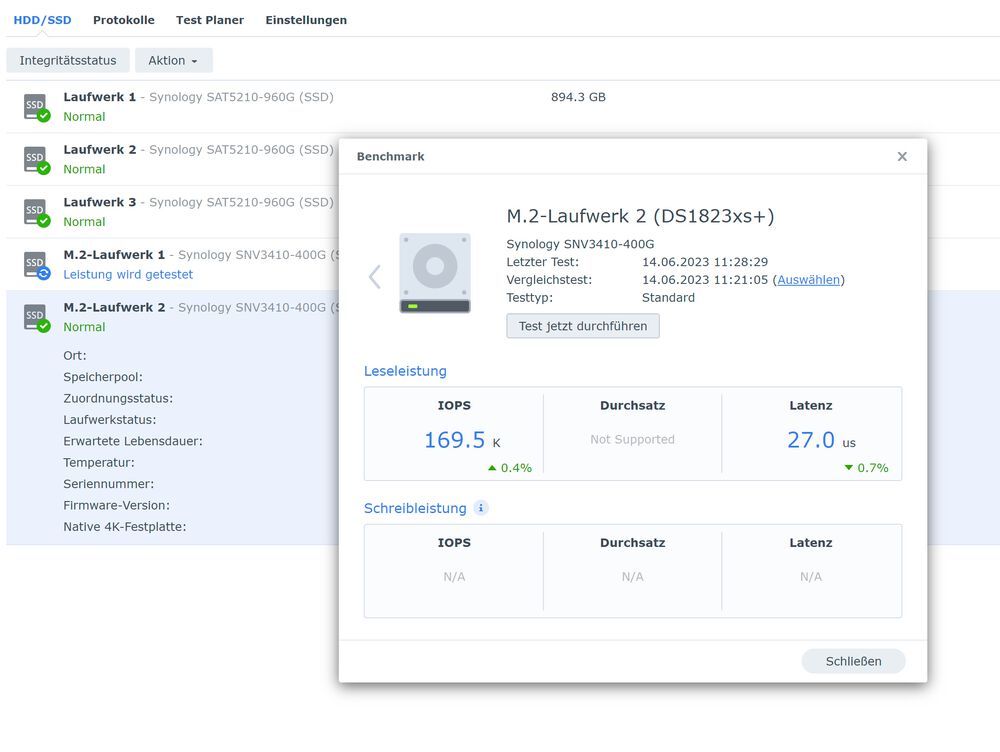Click the Letzter Test timestamp 11:28:29
The width and height of the screenshot is (1000, 752).
pos(705,262)
